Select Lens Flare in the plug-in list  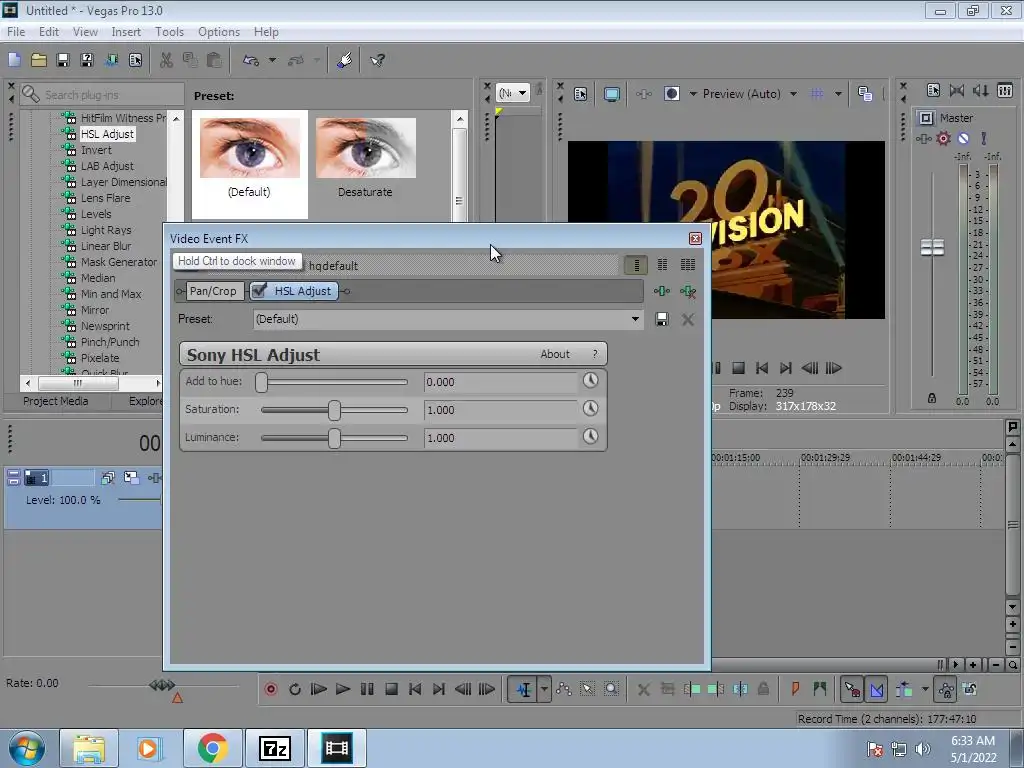tap(105, 198)
